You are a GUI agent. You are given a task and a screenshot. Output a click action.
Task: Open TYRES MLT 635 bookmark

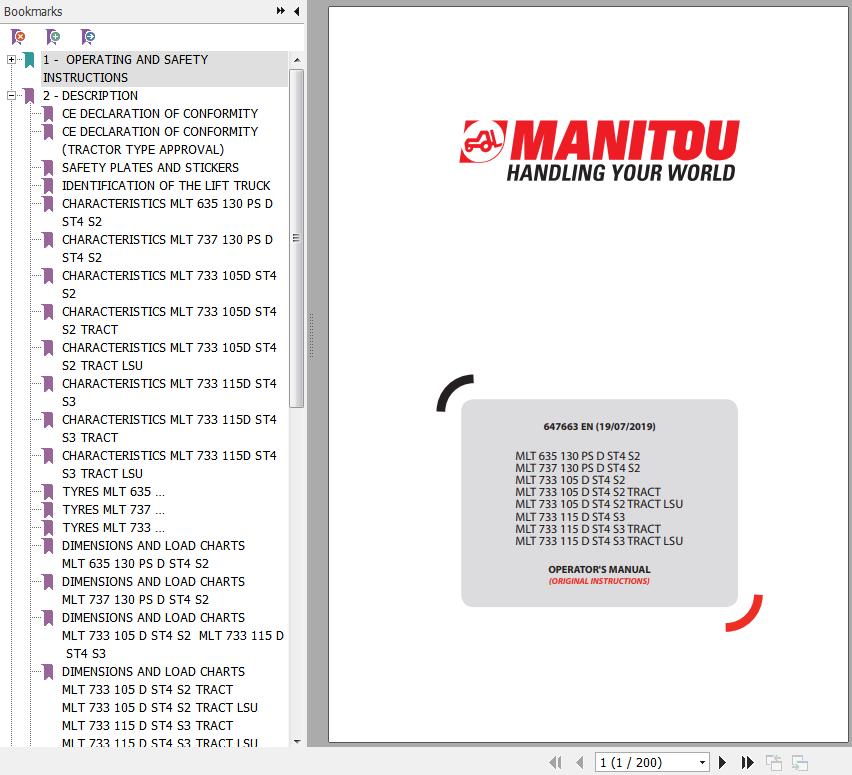pos(113,491)
